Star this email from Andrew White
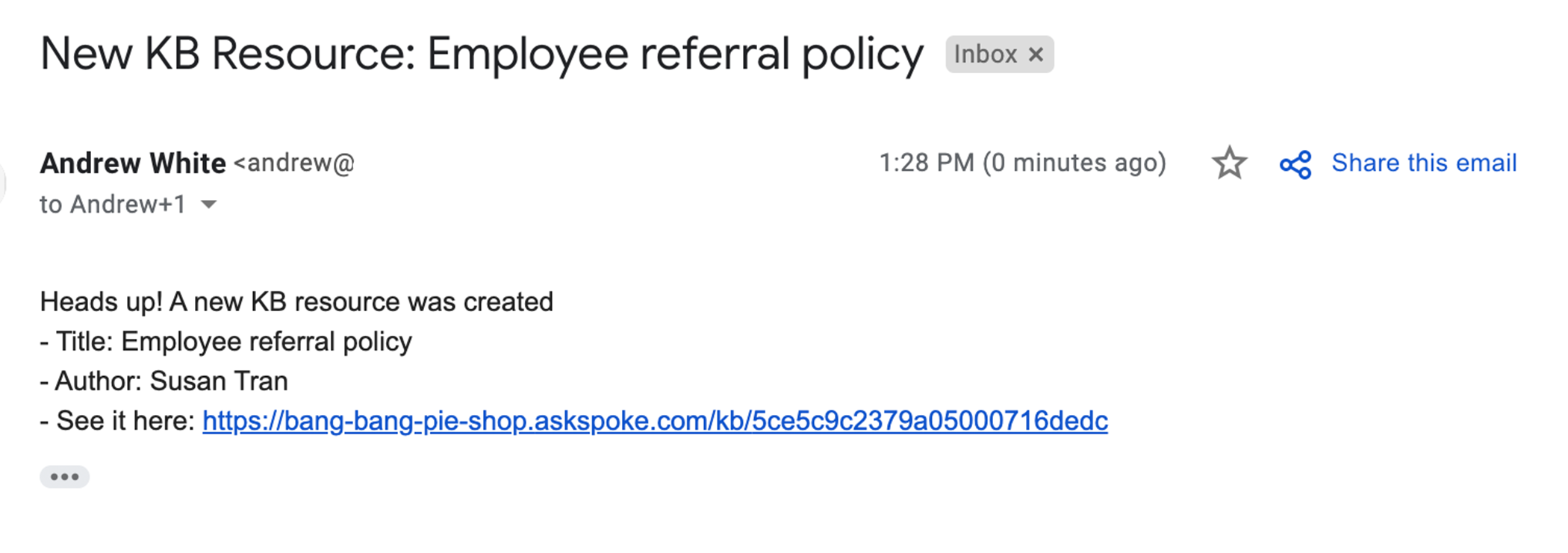The height and width of the screenshot is (553, 1568). 1229,163
